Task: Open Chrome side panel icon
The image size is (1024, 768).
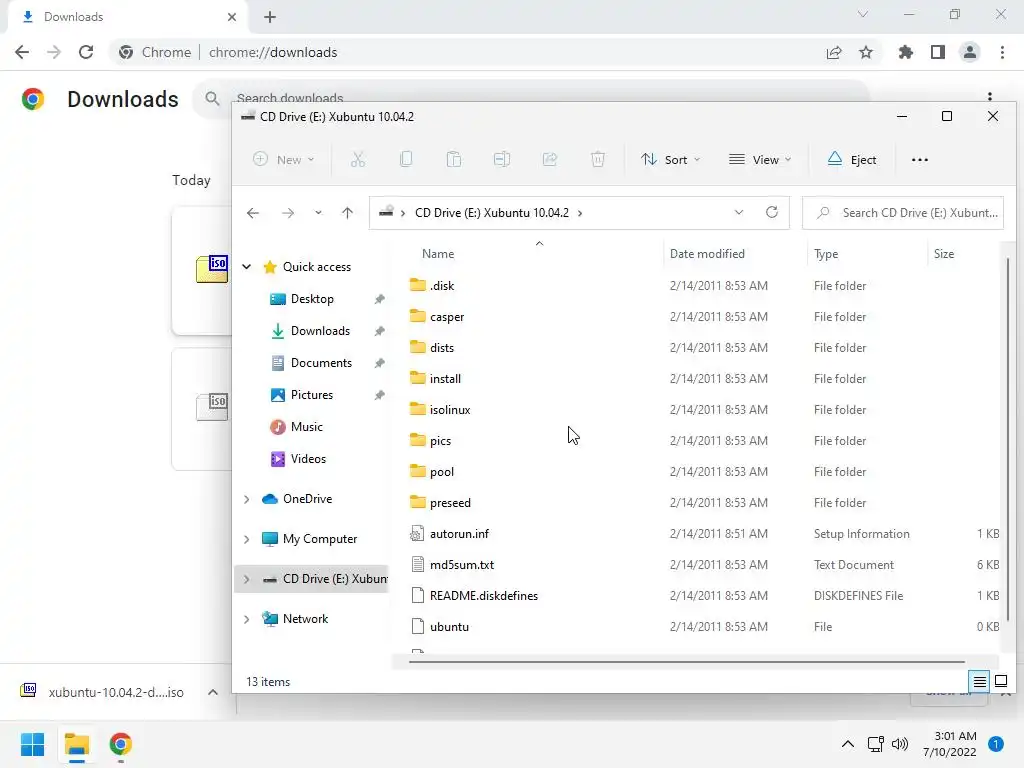Action: 938,52
